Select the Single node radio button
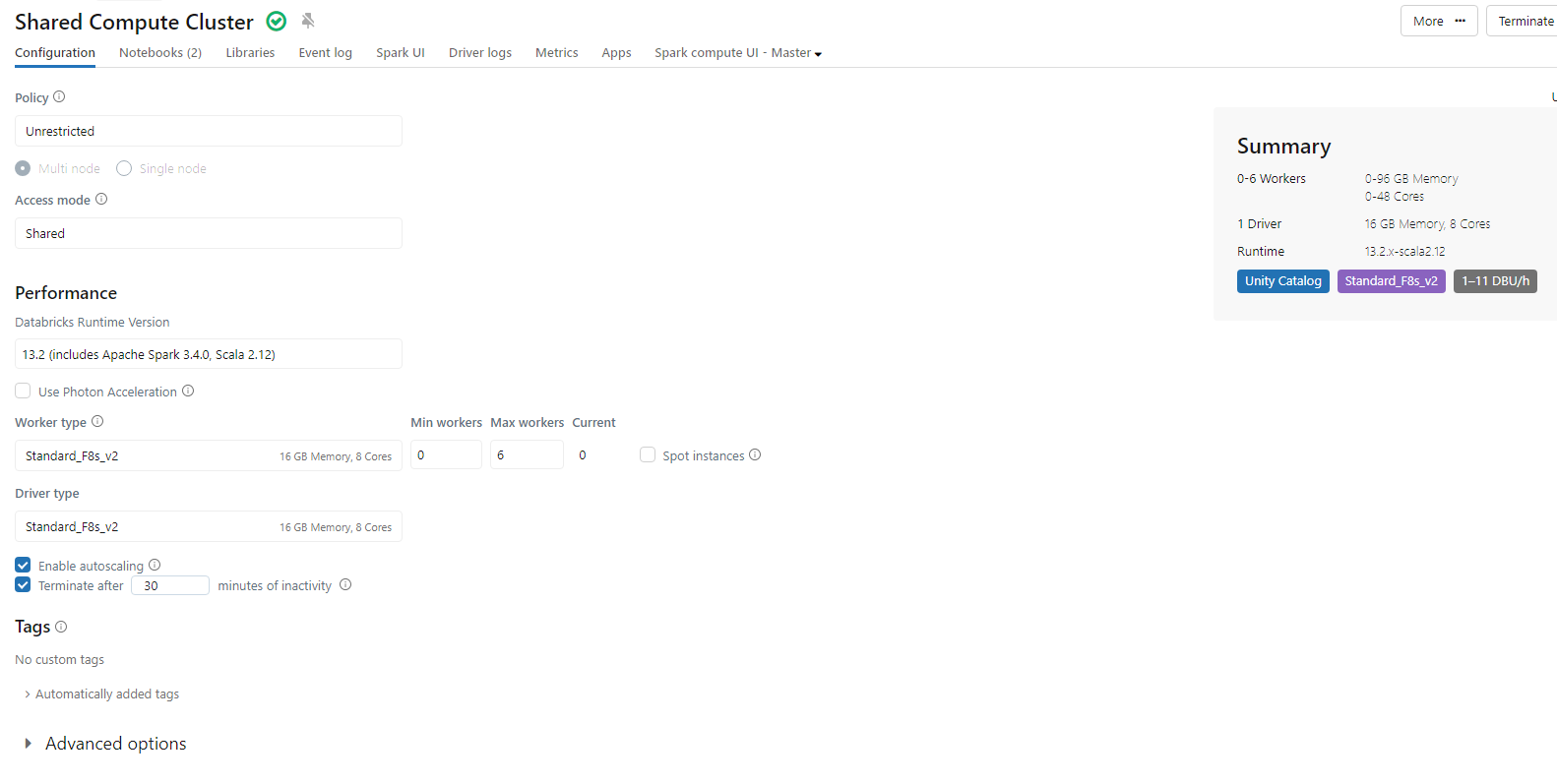Screen dimensions: 1557x784 click(x=124, y=168)
